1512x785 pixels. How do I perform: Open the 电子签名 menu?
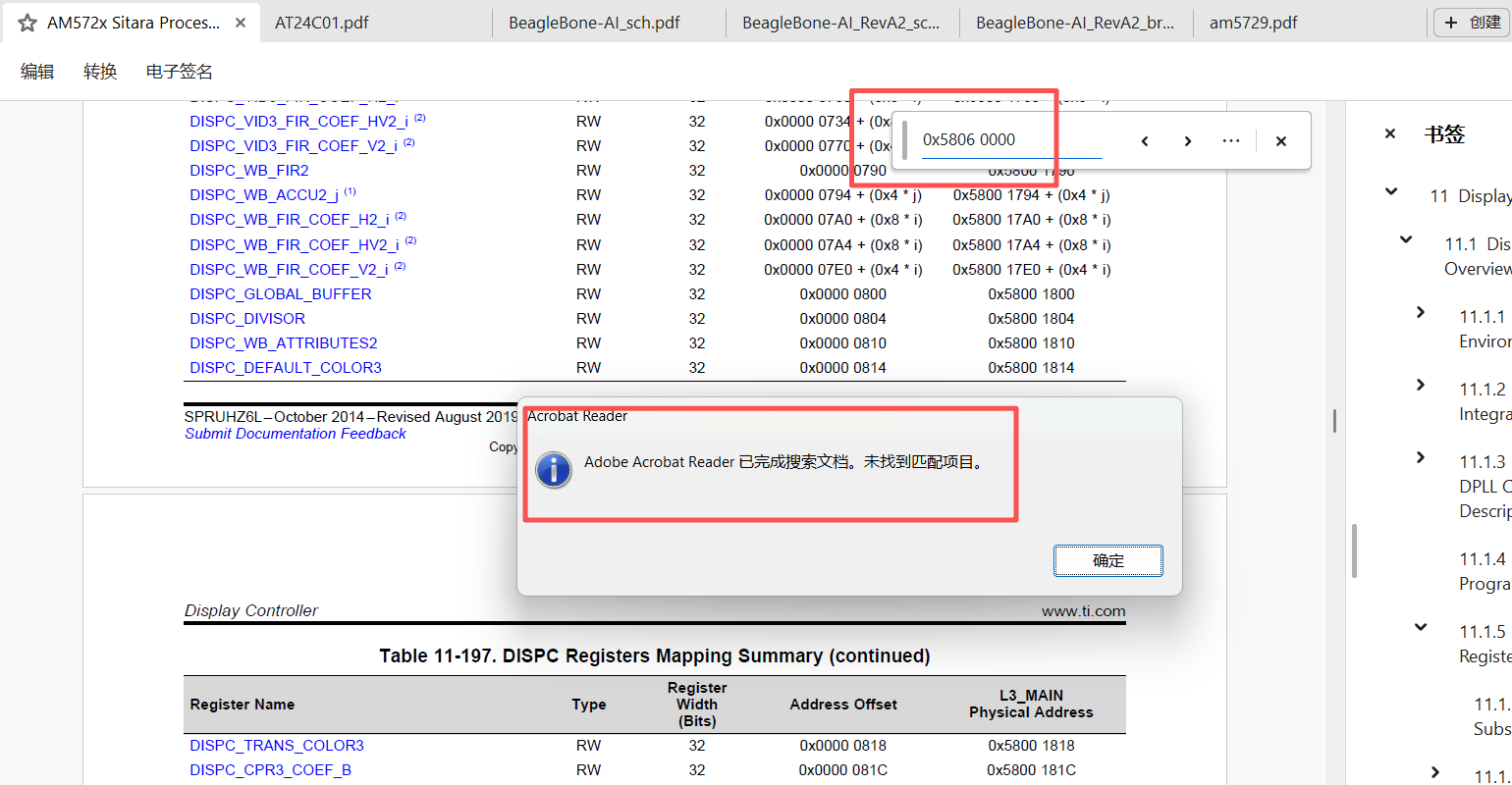pos(179,72)
